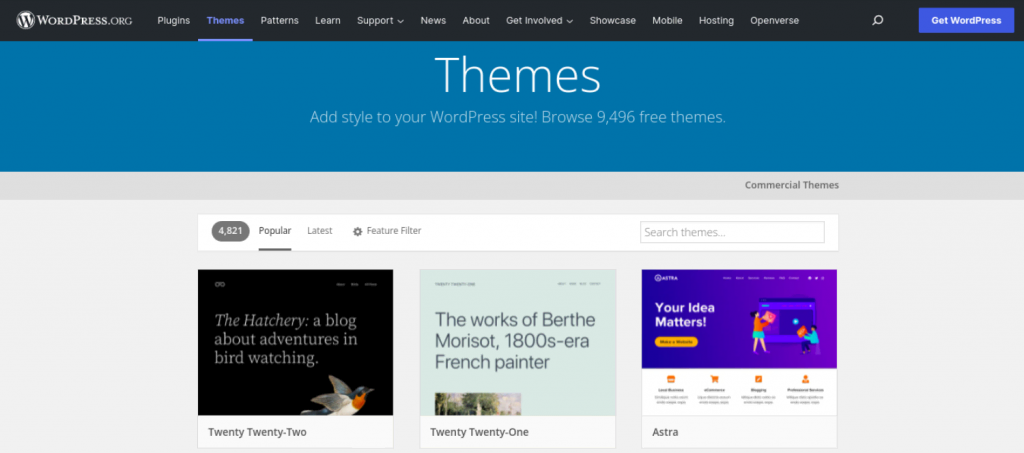The width and height of the screenshot is (1024, 453).
Task: Navigate to the Hosting page
Action: click(715, 20)
